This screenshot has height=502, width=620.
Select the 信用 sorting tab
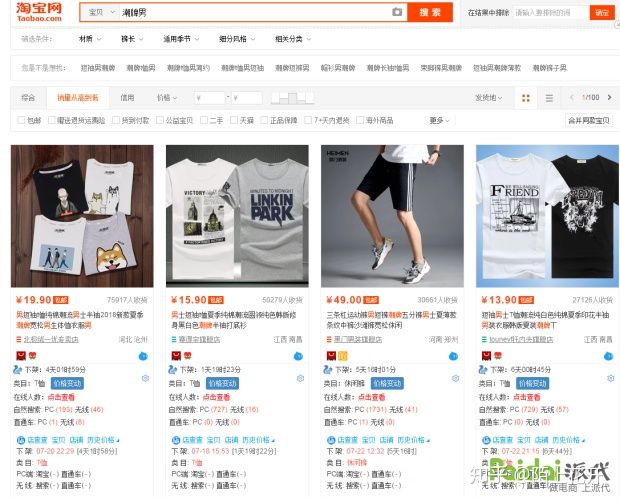click(127, 98)
